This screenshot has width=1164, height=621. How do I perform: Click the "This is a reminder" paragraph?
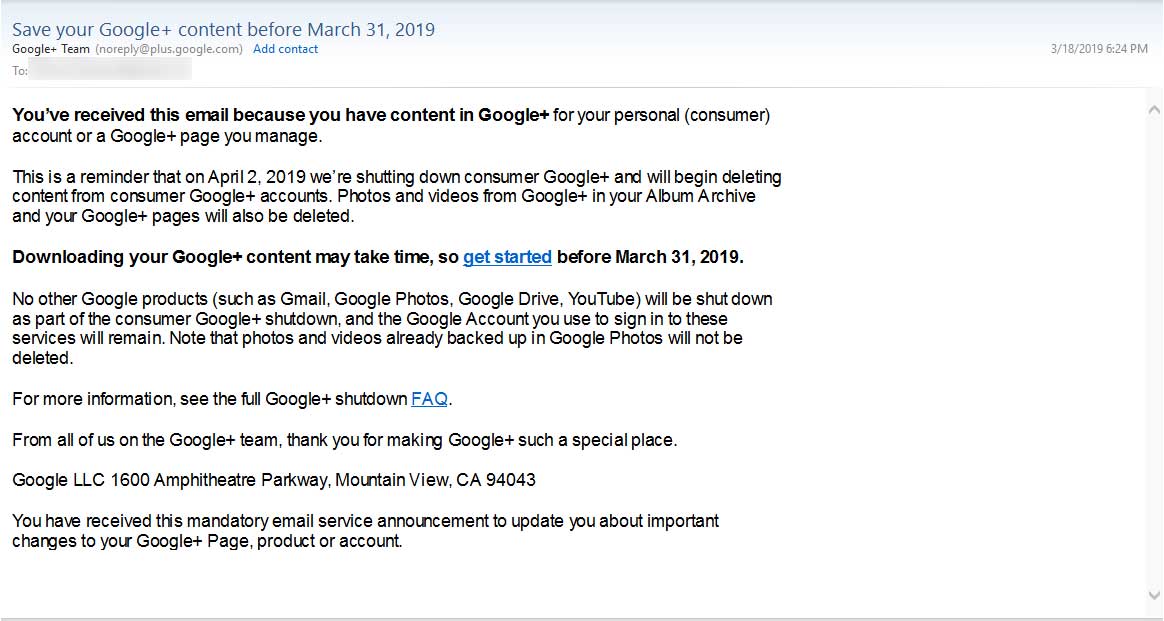click(x=396, y=197)
